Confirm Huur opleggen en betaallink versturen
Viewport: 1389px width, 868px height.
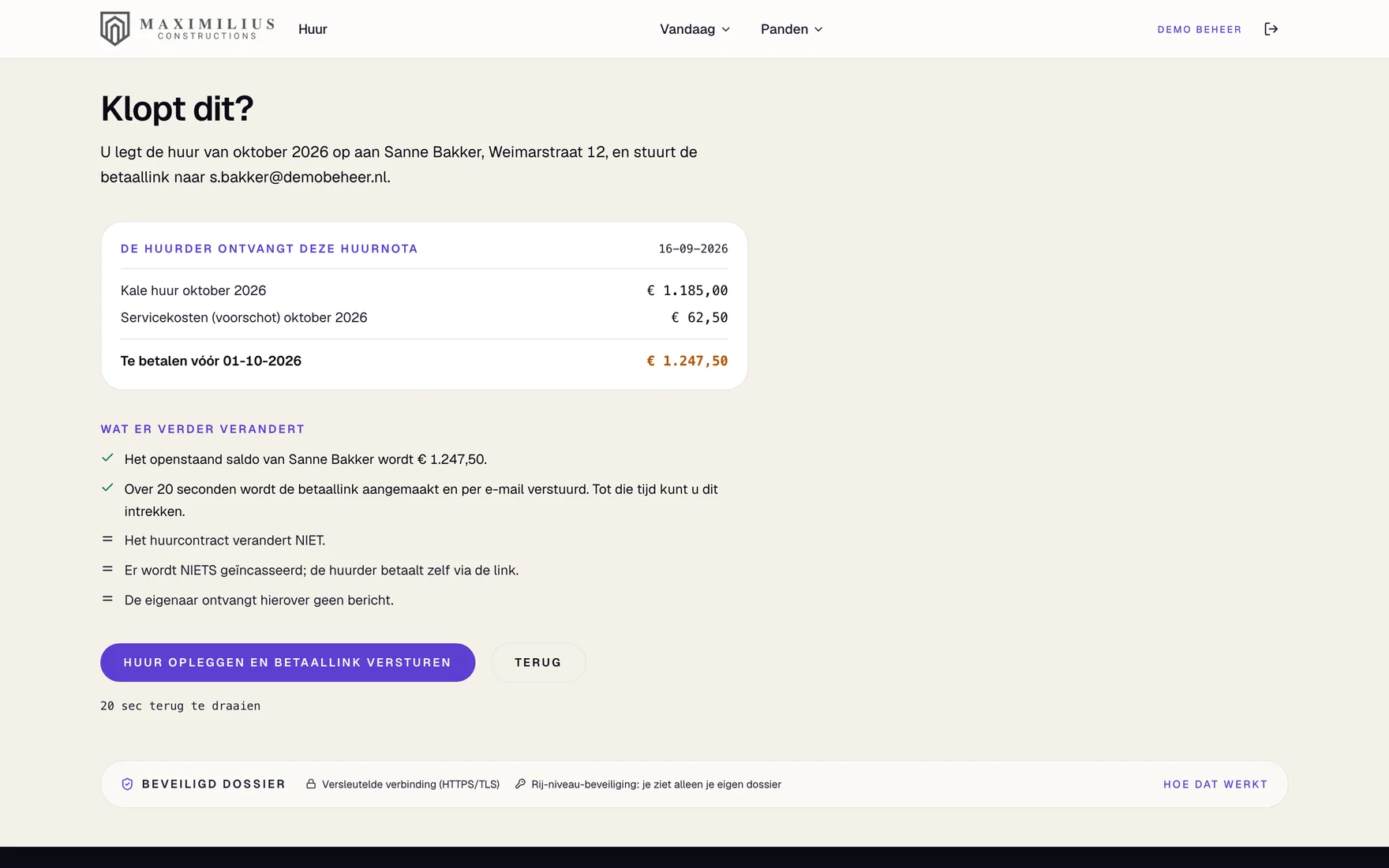coord(287,663)
